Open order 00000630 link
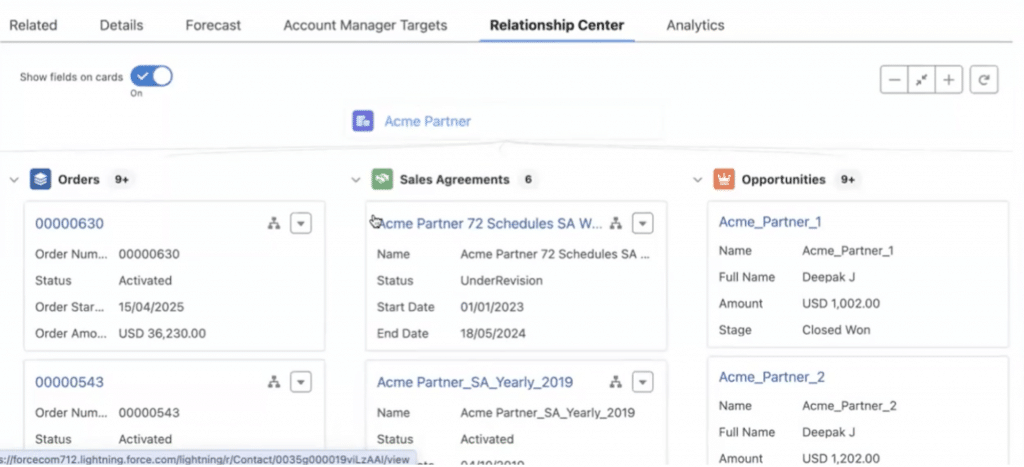The width and height of the screenshot is (1024, 467). 69,223
